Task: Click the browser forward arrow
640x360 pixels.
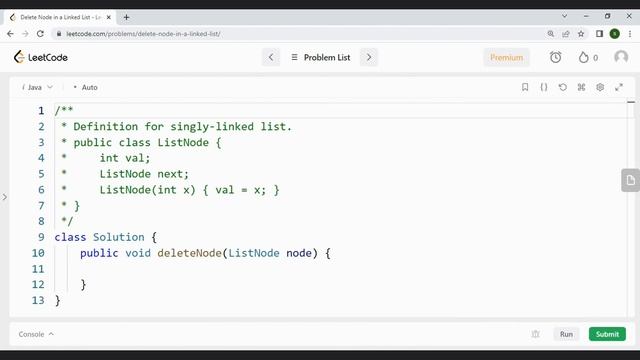Action: point(25,34)
